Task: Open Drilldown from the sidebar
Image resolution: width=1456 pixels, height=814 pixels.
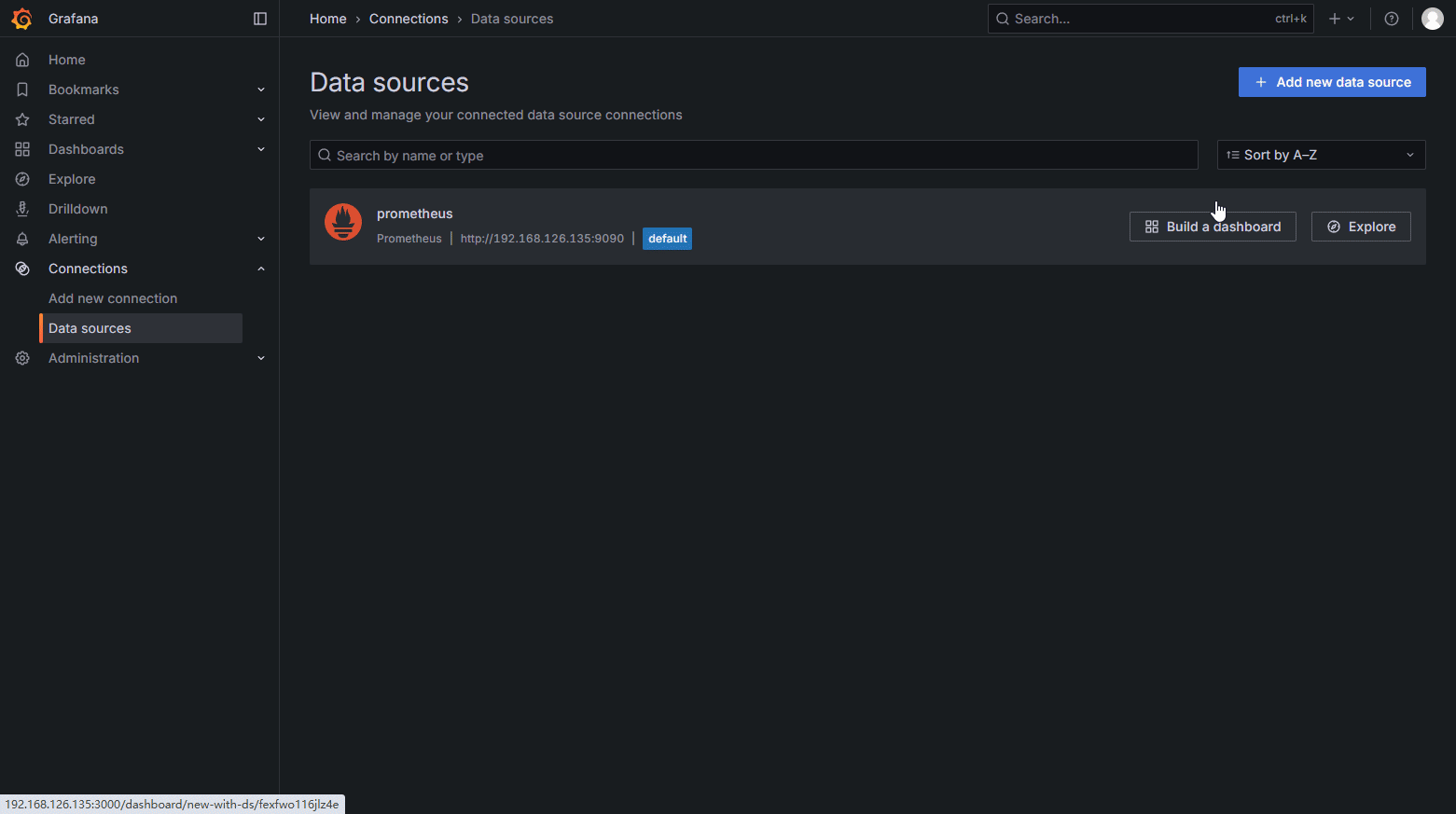Action: coord(77,209)
